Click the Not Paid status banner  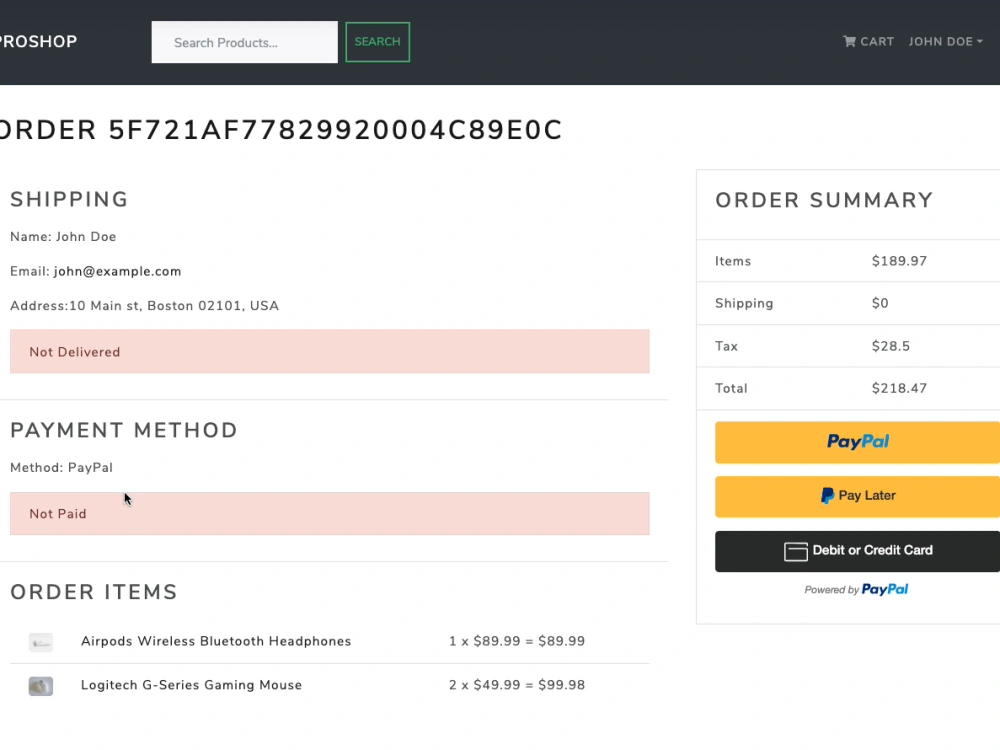(x=330, y=513)
